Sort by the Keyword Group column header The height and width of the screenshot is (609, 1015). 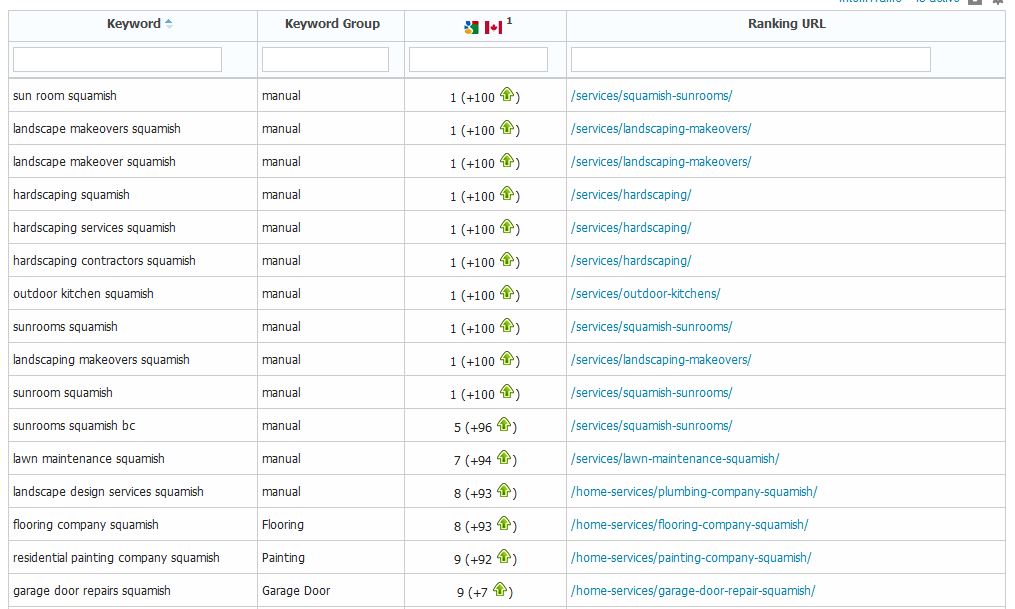332,24
